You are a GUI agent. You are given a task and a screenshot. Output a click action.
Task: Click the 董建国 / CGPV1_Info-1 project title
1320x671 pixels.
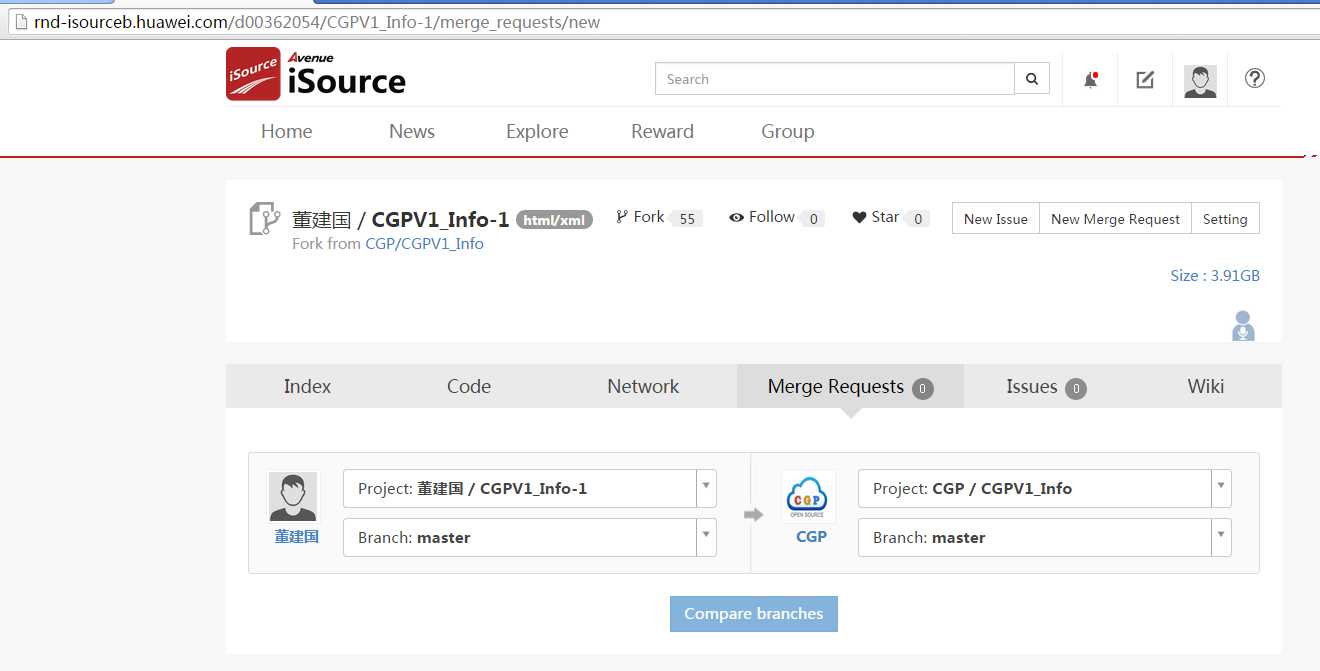coord(401,219)
